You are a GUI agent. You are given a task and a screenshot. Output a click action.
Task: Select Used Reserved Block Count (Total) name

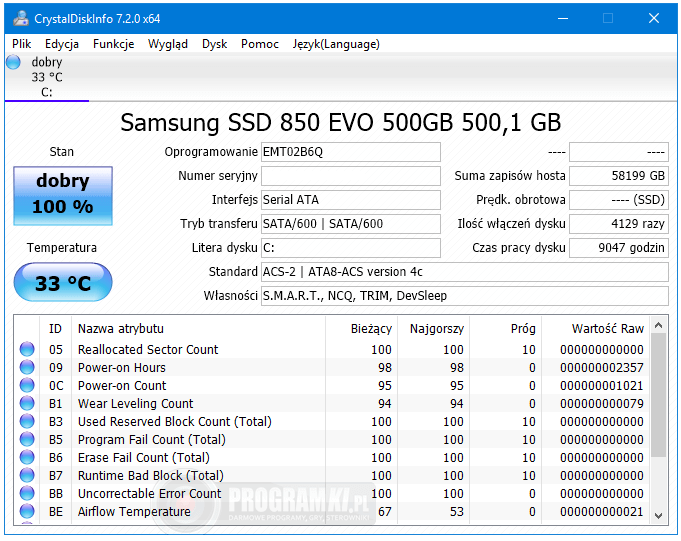click(175, 422)
